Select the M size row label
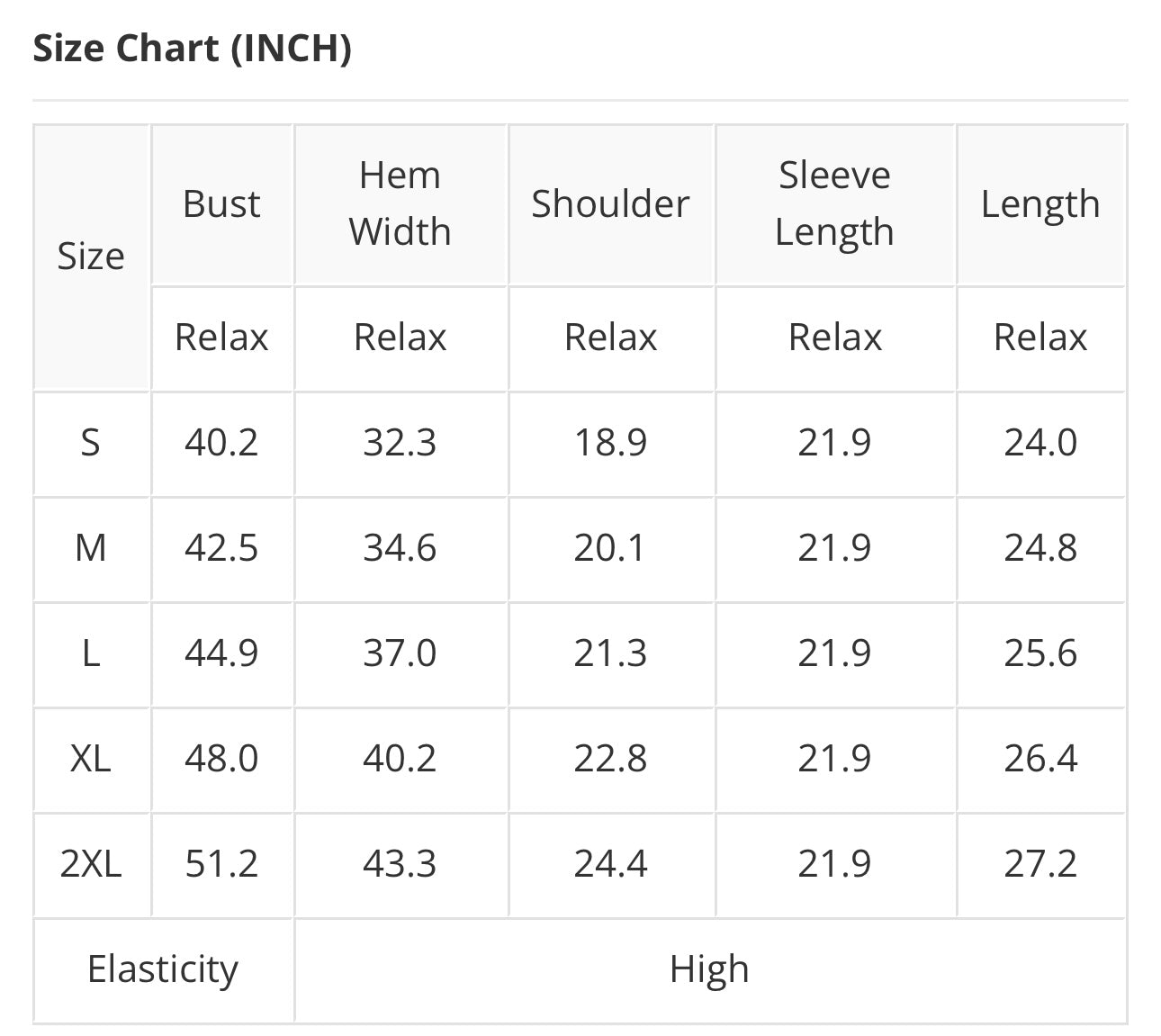This screenshot has height=1036, width=1161. pos(91,548)
